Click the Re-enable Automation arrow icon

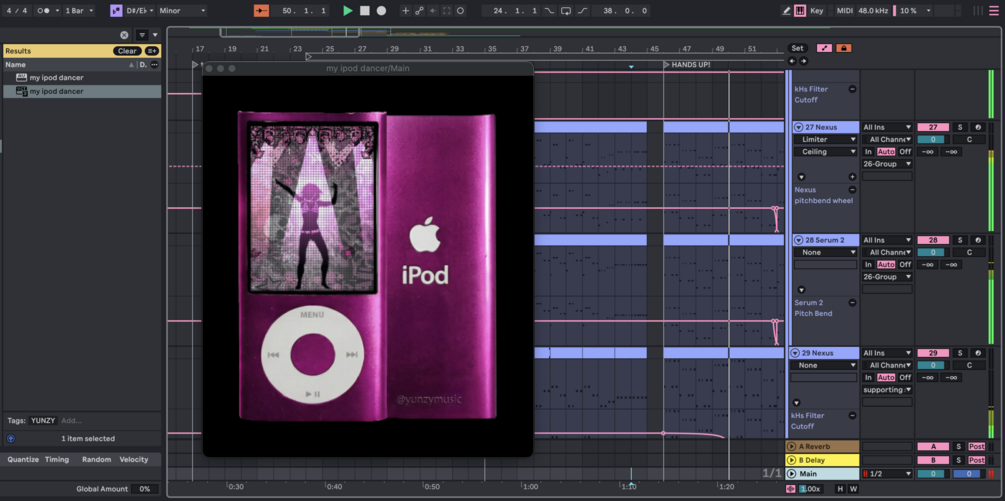[433, 11]
